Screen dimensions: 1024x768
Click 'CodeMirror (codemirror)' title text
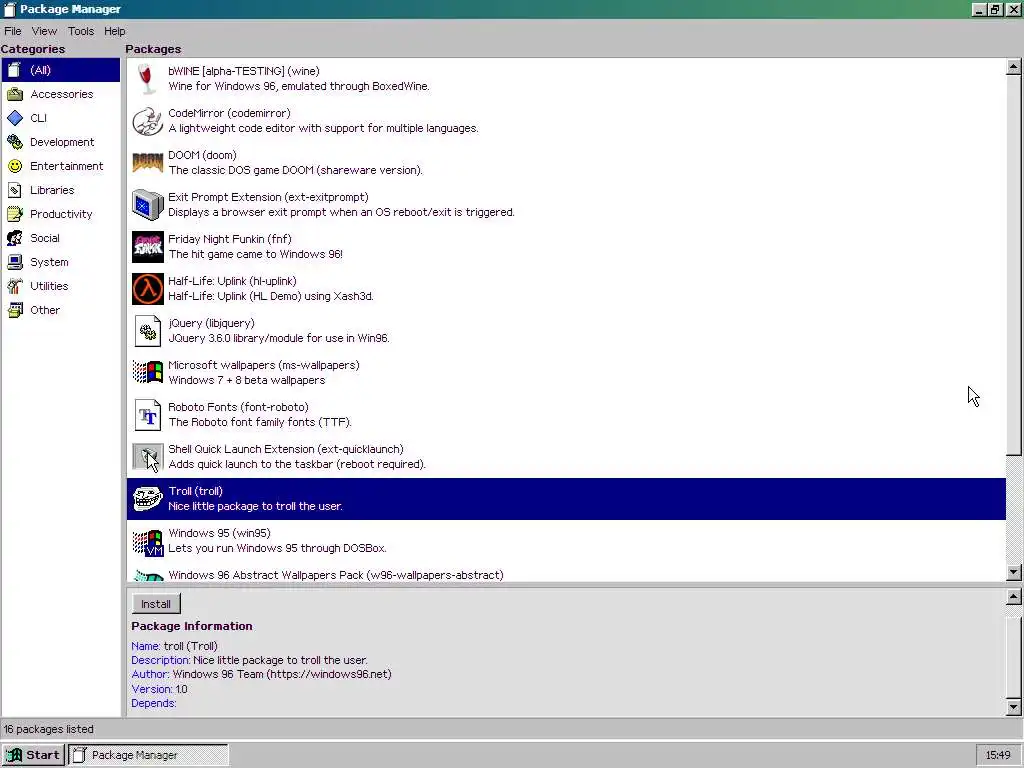[229, 114]
